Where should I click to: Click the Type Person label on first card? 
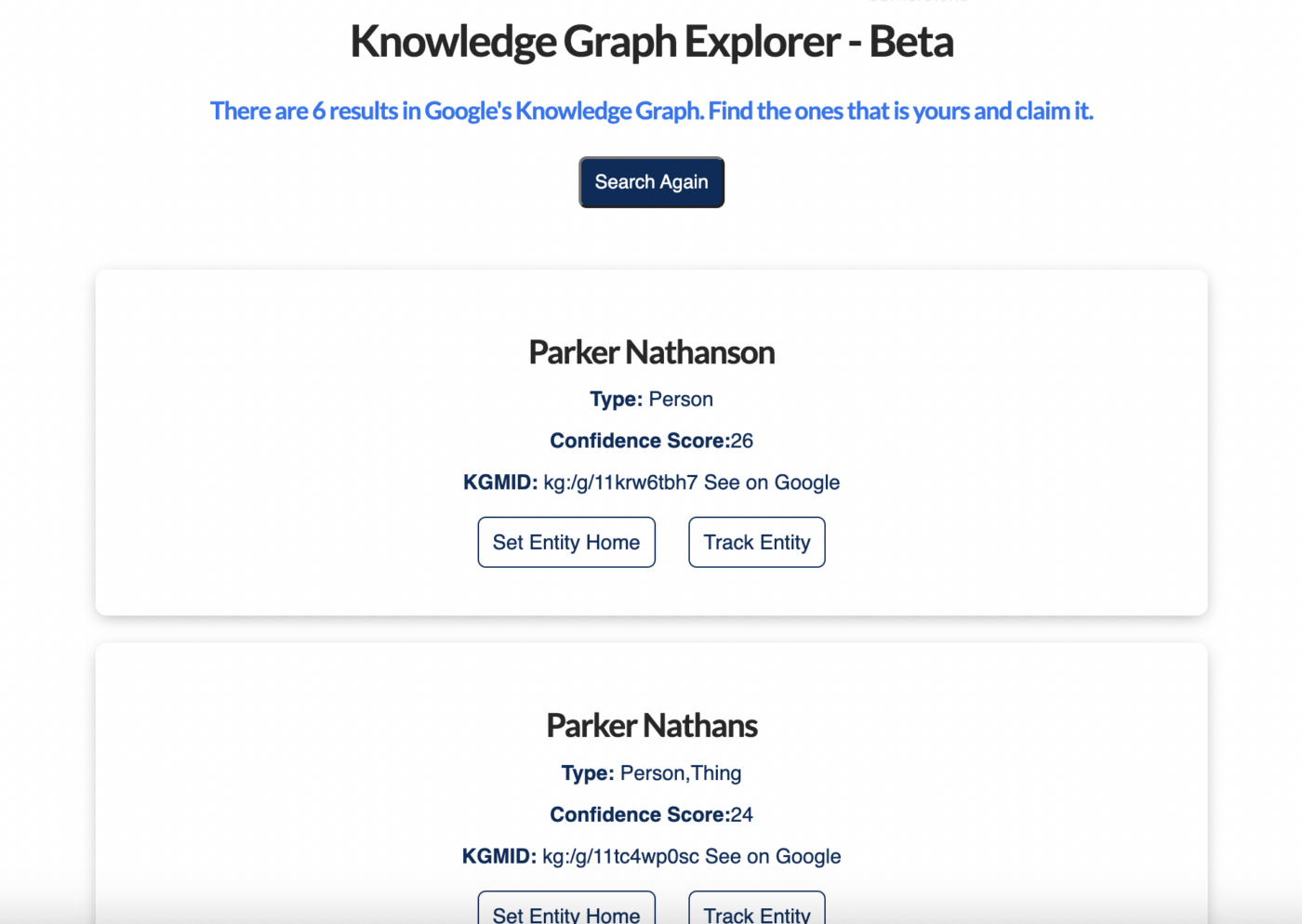click(x=651, y=399)
